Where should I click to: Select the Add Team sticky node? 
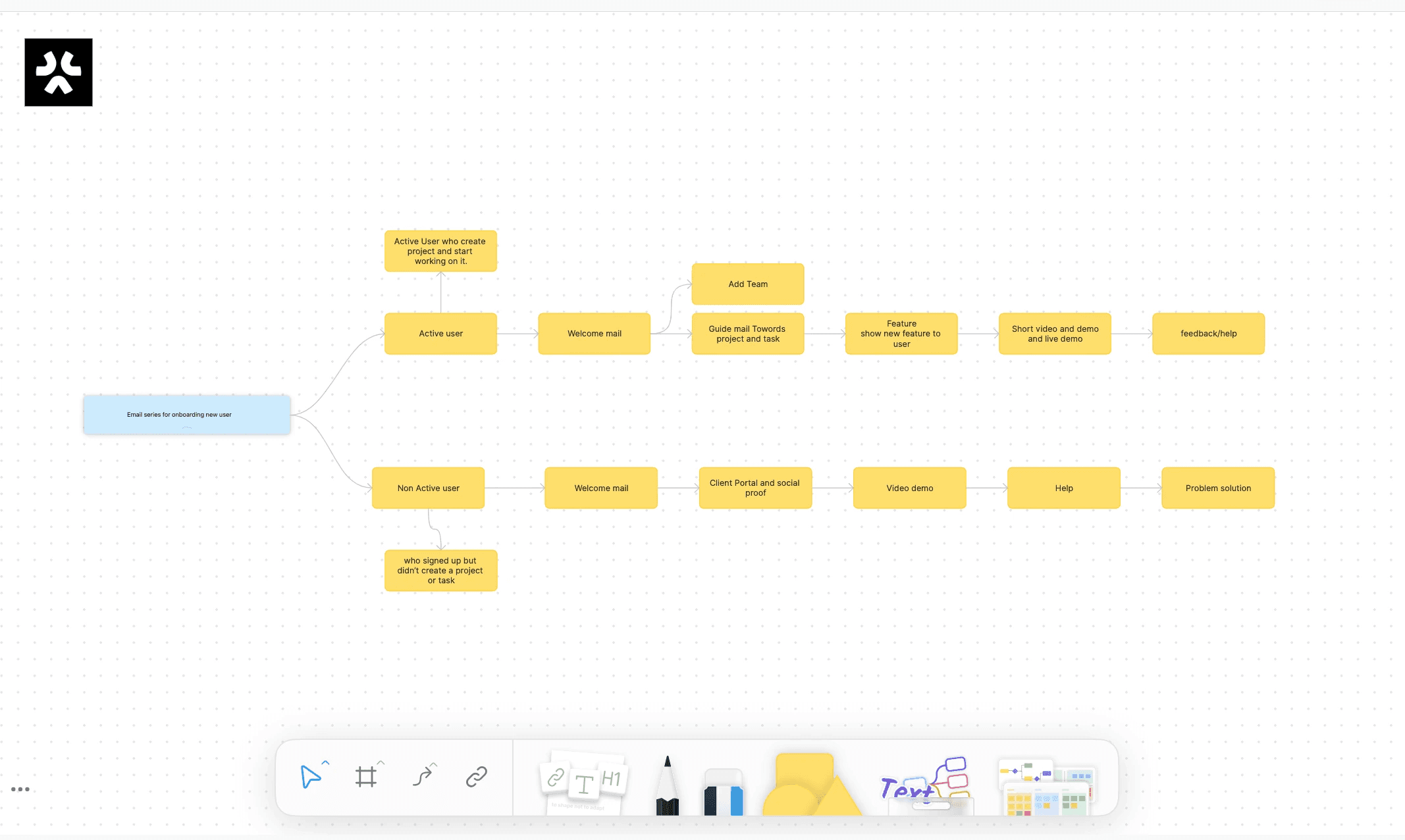coord(747,284)
